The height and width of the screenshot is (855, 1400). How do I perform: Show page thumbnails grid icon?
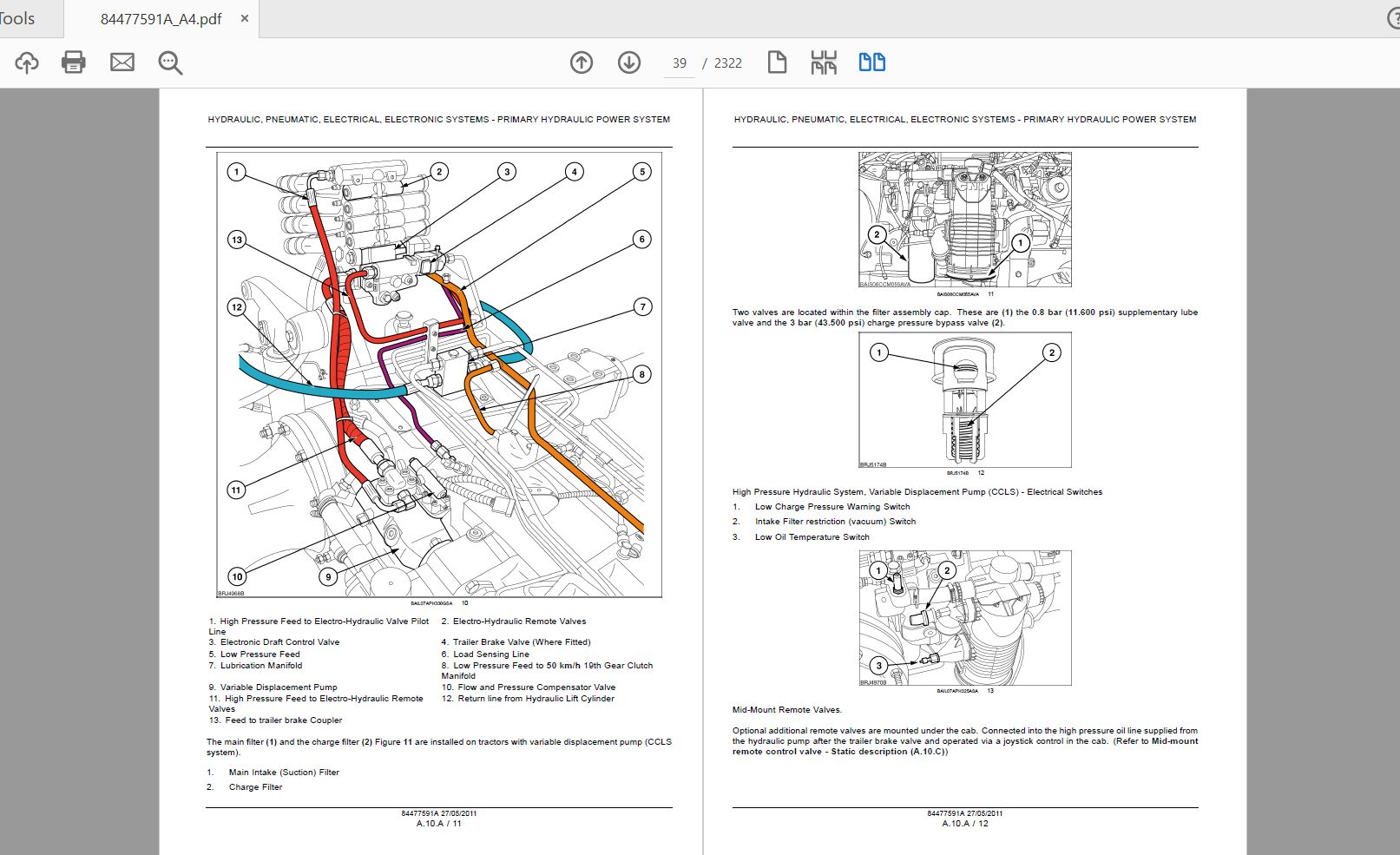(824, 62)
